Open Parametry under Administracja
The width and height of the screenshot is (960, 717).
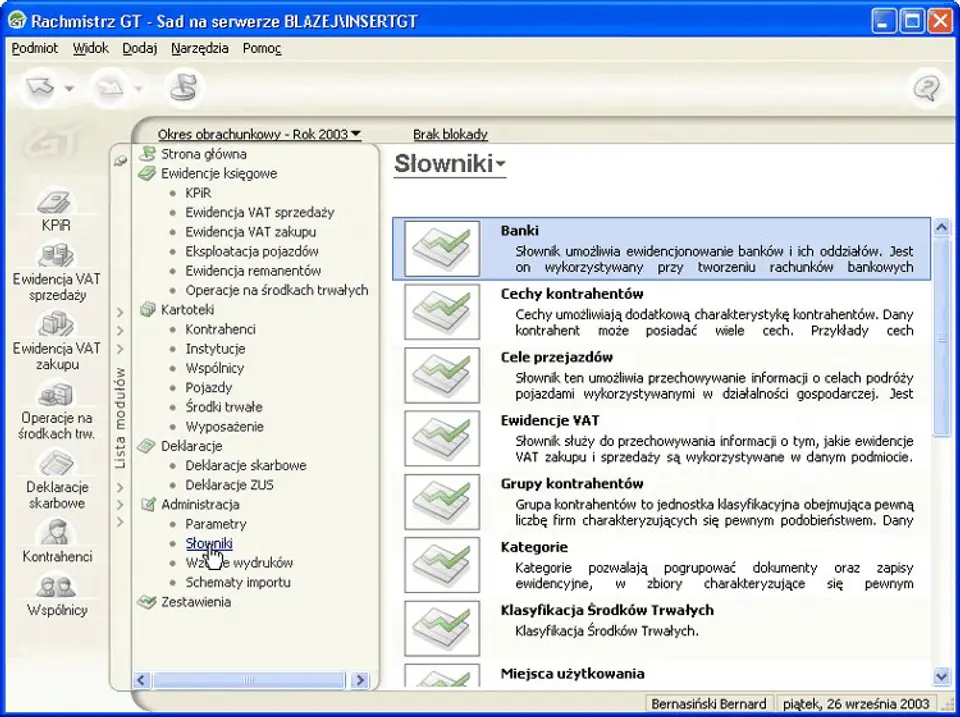click(x=216, y=524)
